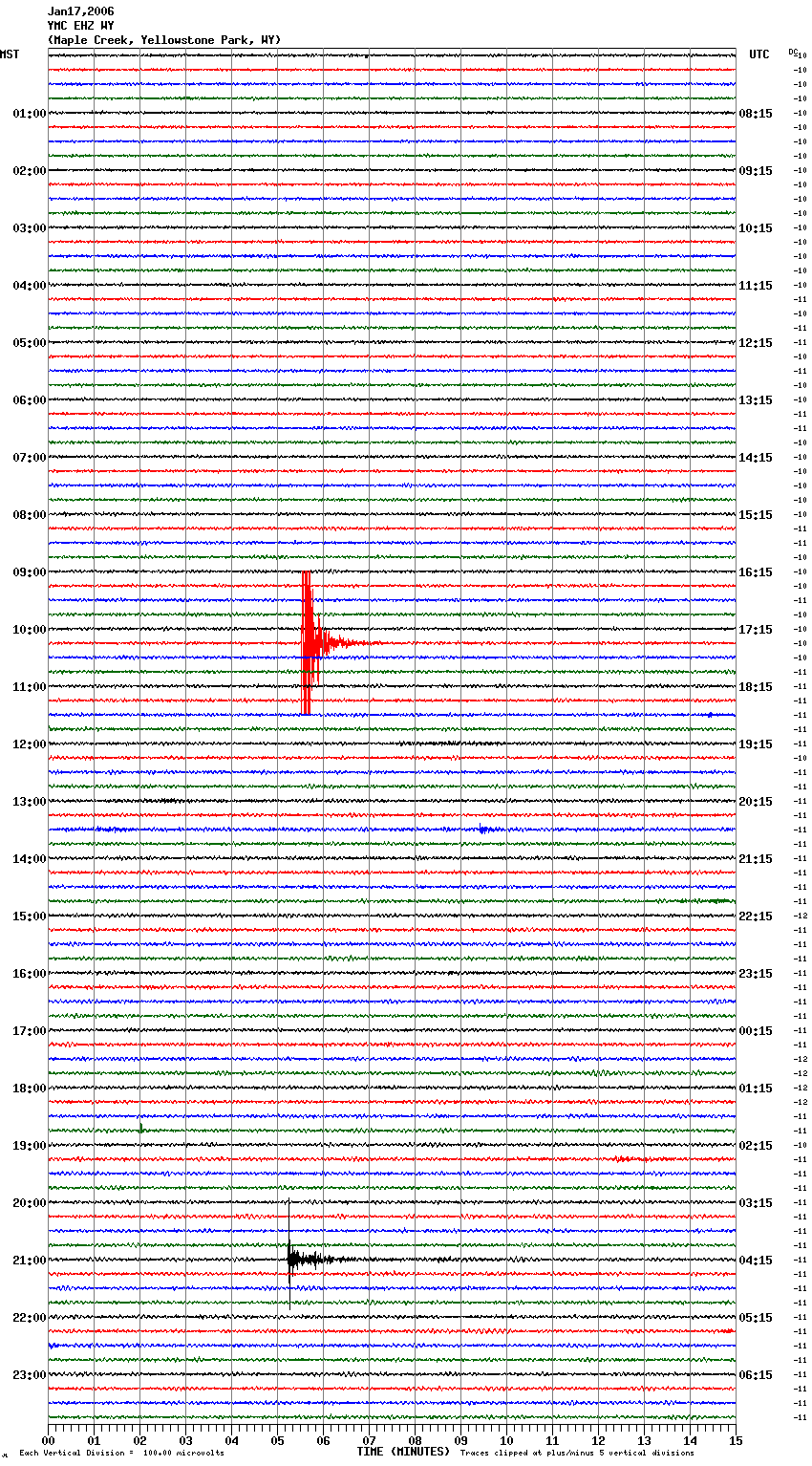
Task: Click the 18:15 UTC row label
Action: click(756, 687)
